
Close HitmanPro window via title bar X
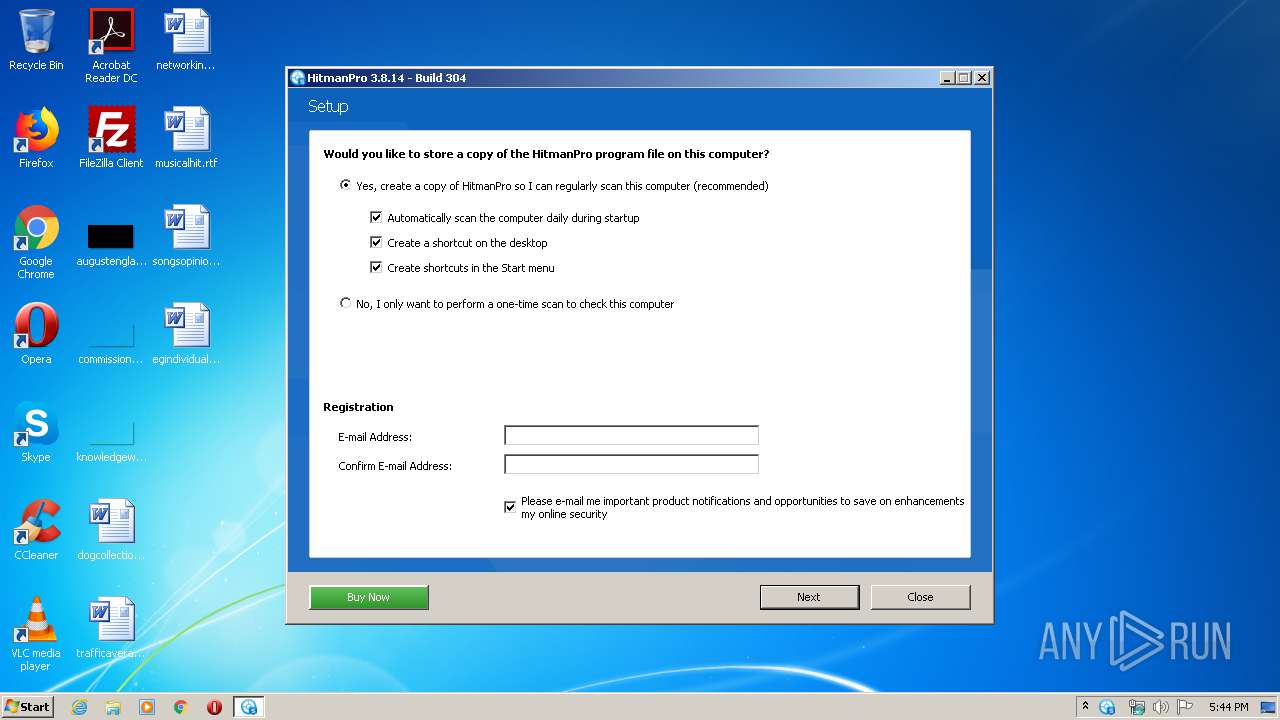point(982,78)
